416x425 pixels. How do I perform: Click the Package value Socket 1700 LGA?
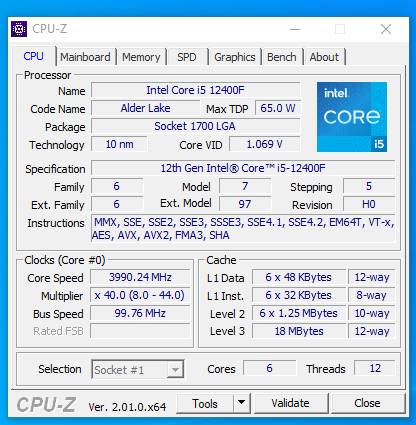[196, 126]
